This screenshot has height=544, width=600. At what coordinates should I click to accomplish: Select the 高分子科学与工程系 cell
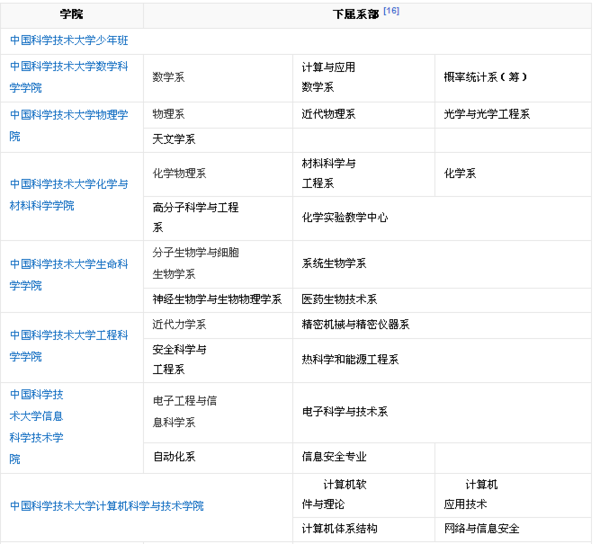(x=218, y=218)
